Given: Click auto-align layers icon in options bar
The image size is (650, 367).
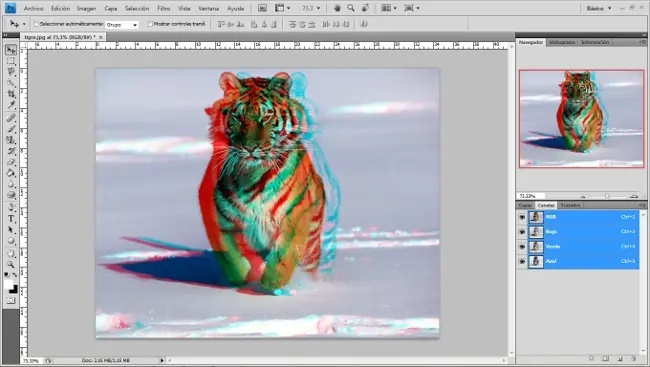Looking at the screenshot, I should [364, 24].
